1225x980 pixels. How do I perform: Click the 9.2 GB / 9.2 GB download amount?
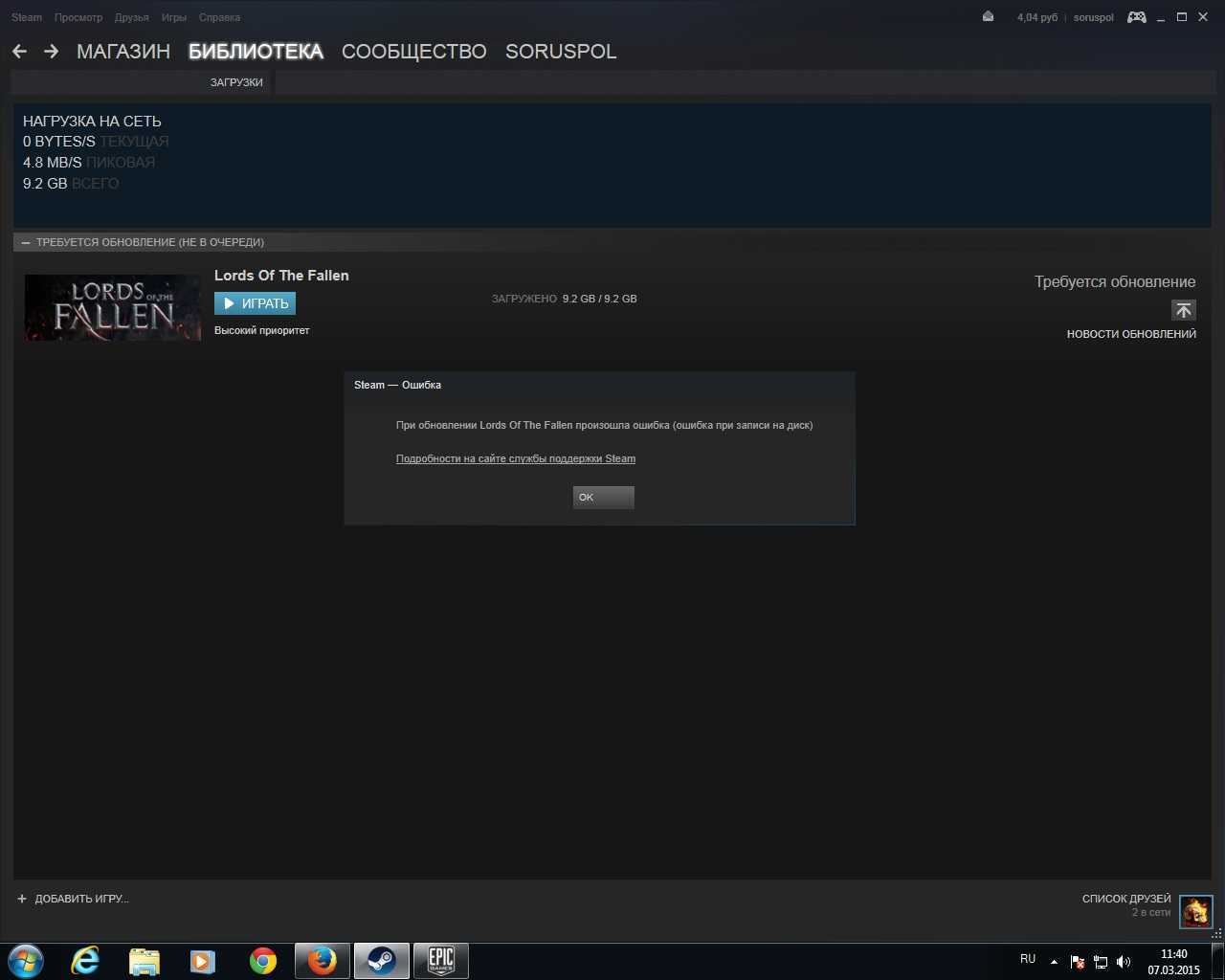(600, 299)
